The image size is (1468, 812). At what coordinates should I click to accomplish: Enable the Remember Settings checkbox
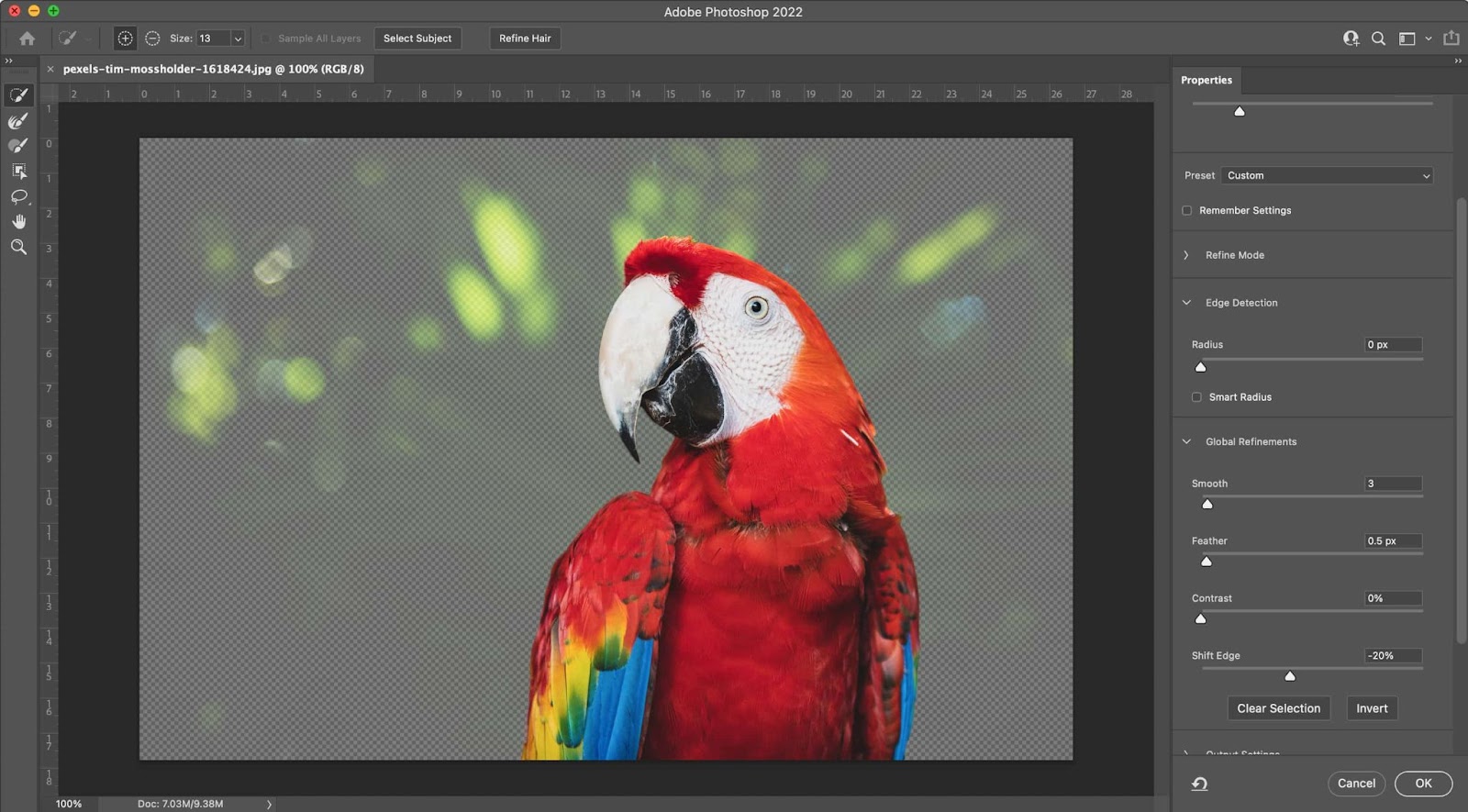pyautogui.click(x=1187, y=211)
